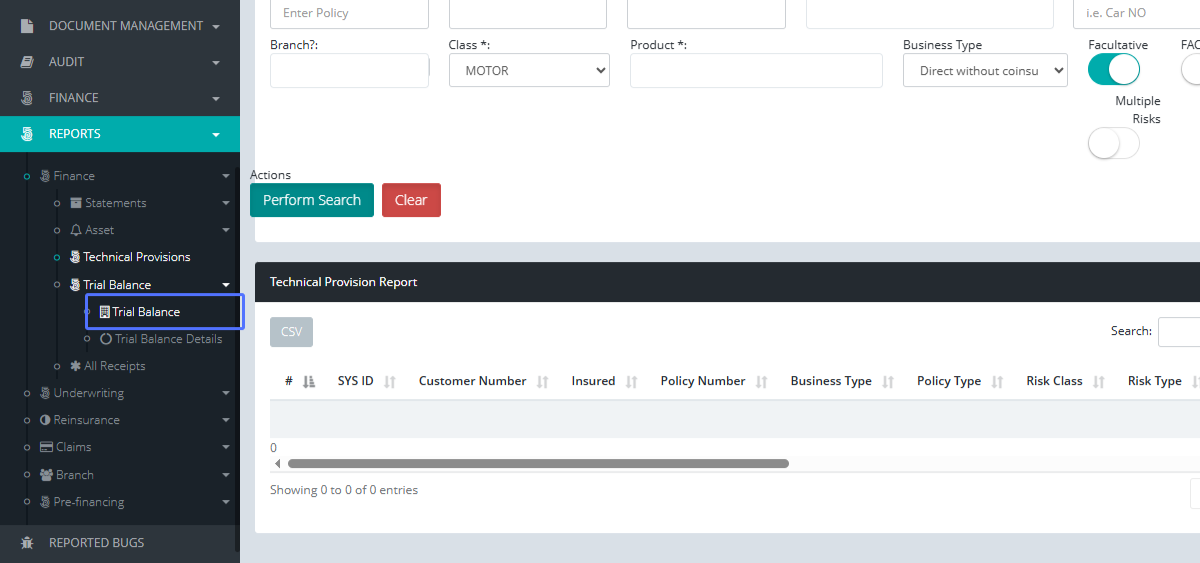The image size is (1200, 563).
Task: Click the table's horizontal scrollbar
Action: click(538, 464)
